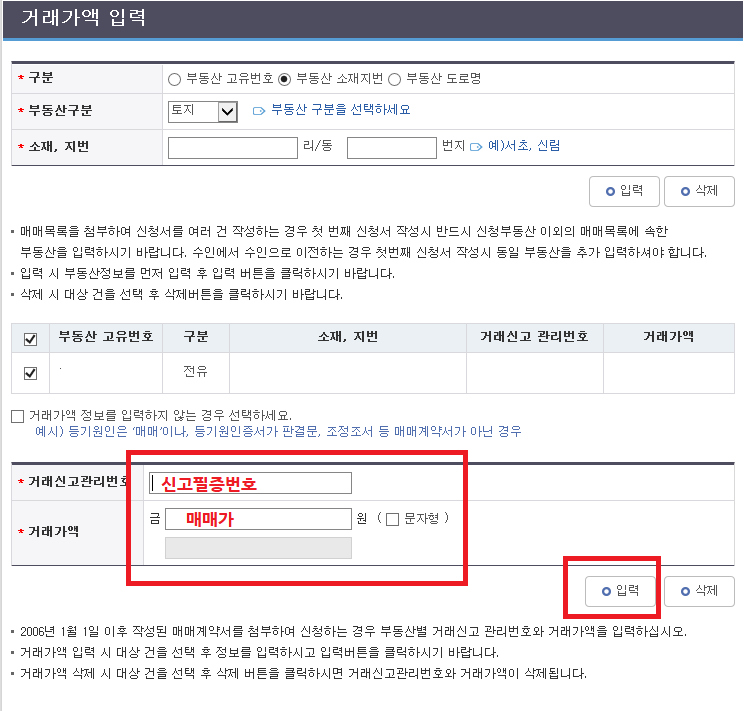Click the 거래신고관리번호 input field
Image resolution: width=746 pixels, height=711 pixels.
tap(250, 483)
